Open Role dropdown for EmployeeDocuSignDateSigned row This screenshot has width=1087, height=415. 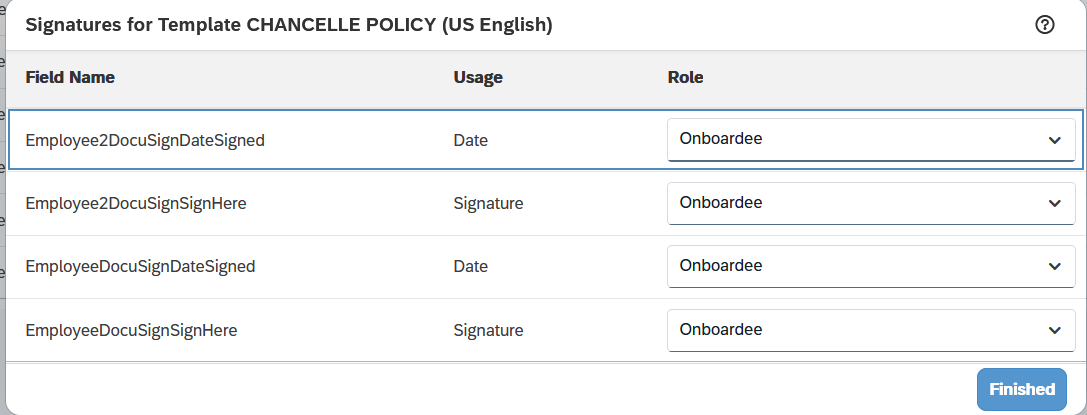(871, 266)
